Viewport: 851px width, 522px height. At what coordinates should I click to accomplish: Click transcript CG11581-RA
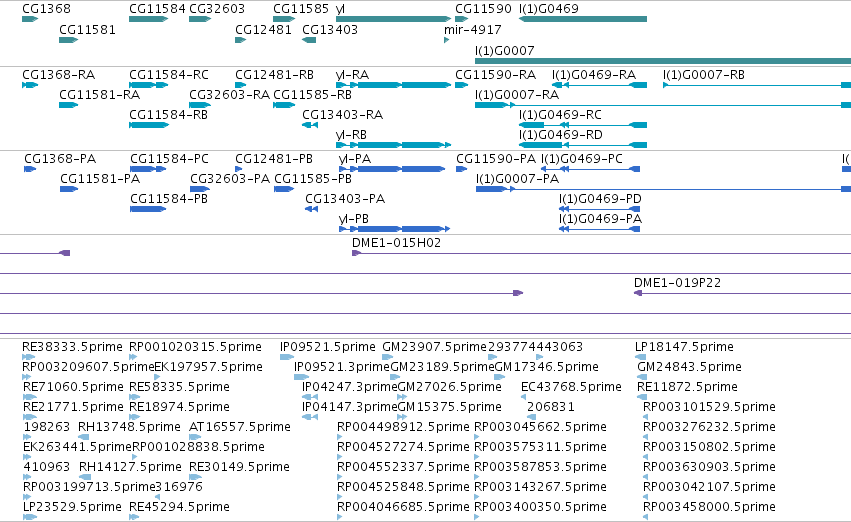(x=68, y=105)
